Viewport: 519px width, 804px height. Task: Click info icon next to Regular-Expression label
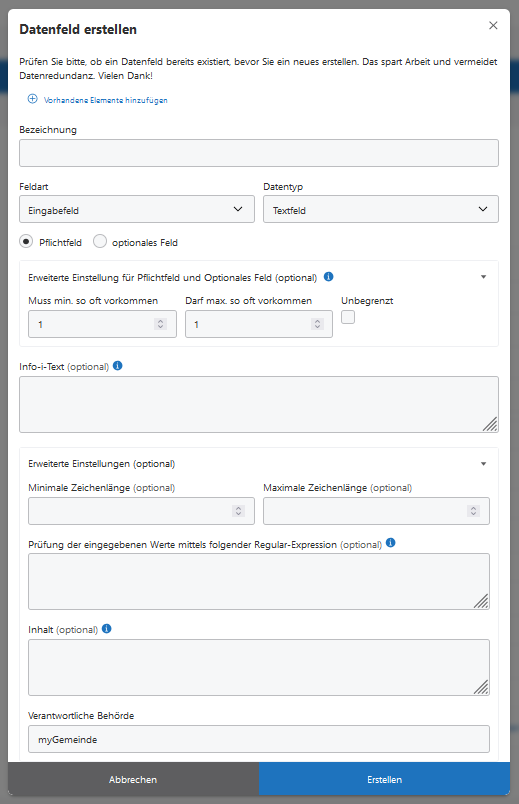391,543
